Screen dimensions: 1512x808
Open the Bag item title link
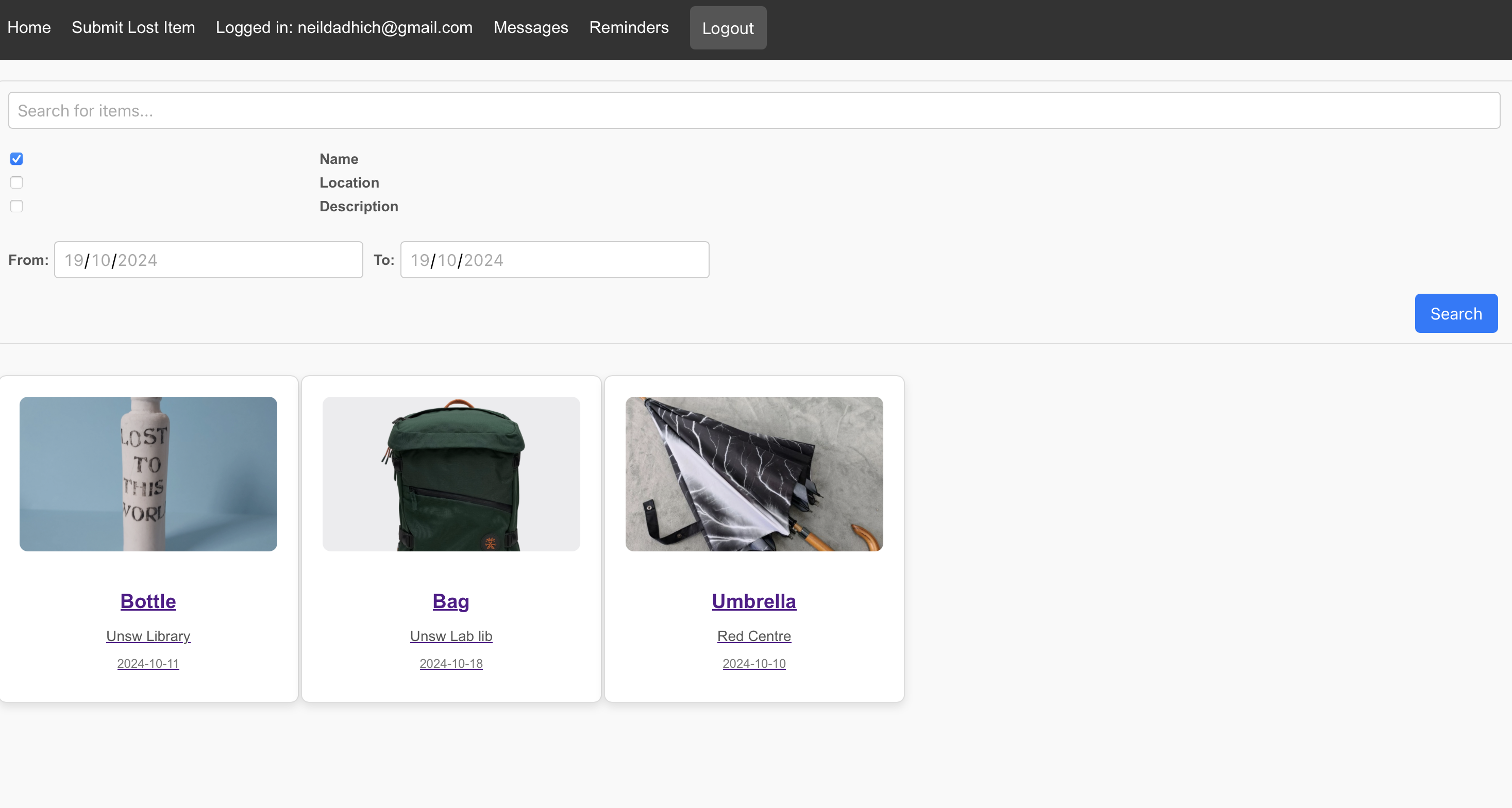point(451,601)
